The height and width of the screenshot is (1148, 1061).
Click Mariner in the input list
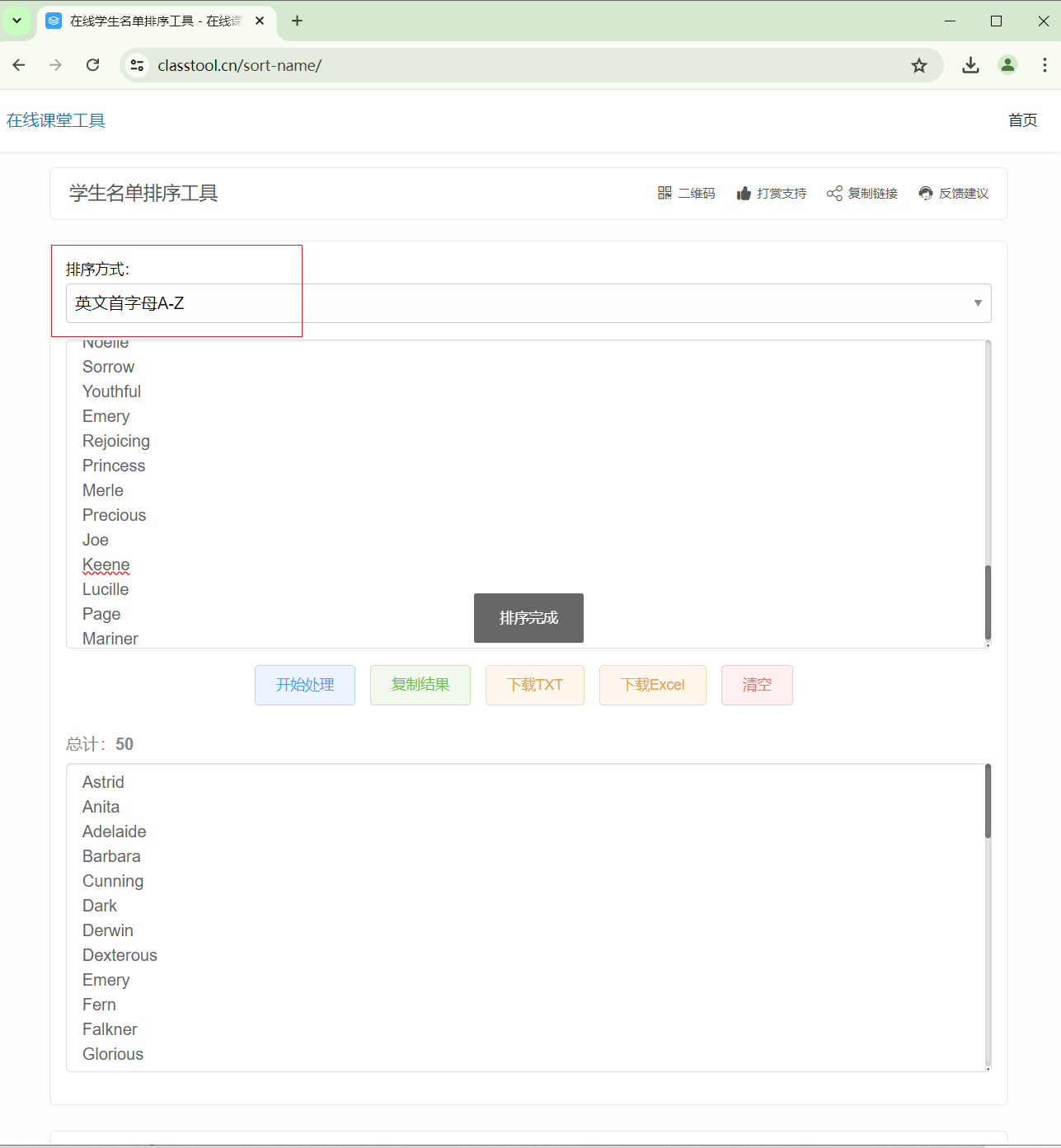pyautogui.click(x=110, y=639)
